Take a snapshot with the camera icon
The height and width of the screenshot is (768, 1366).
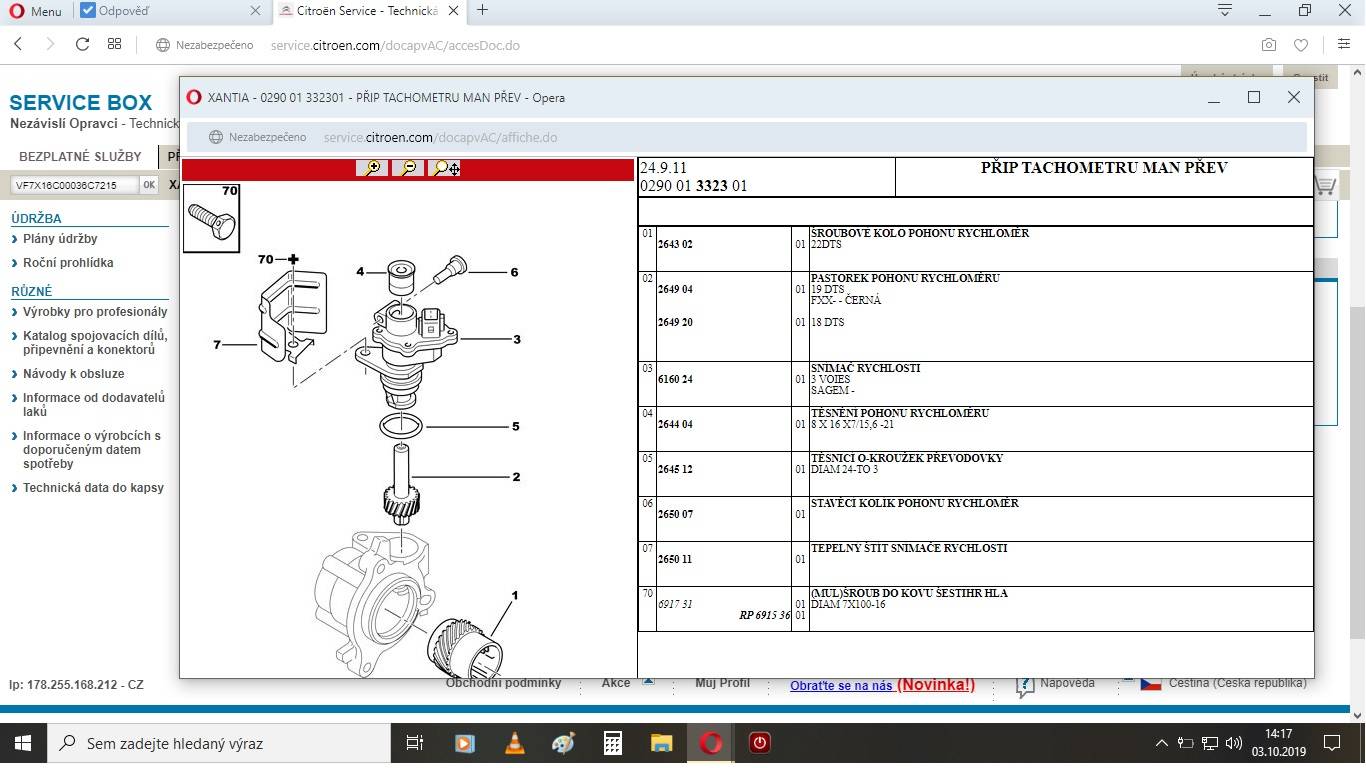tap(1268, 45)
